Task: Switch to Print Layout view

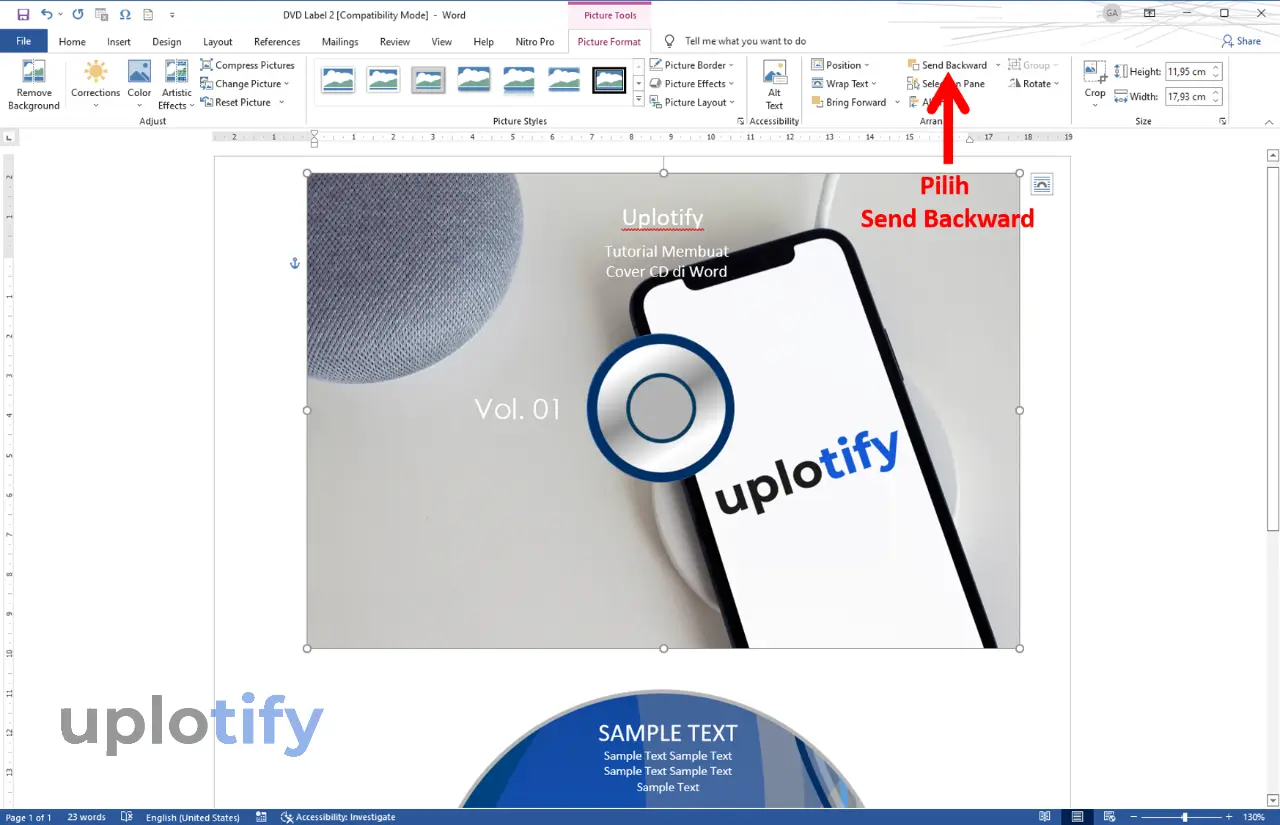Action: tap(1079, 816)
